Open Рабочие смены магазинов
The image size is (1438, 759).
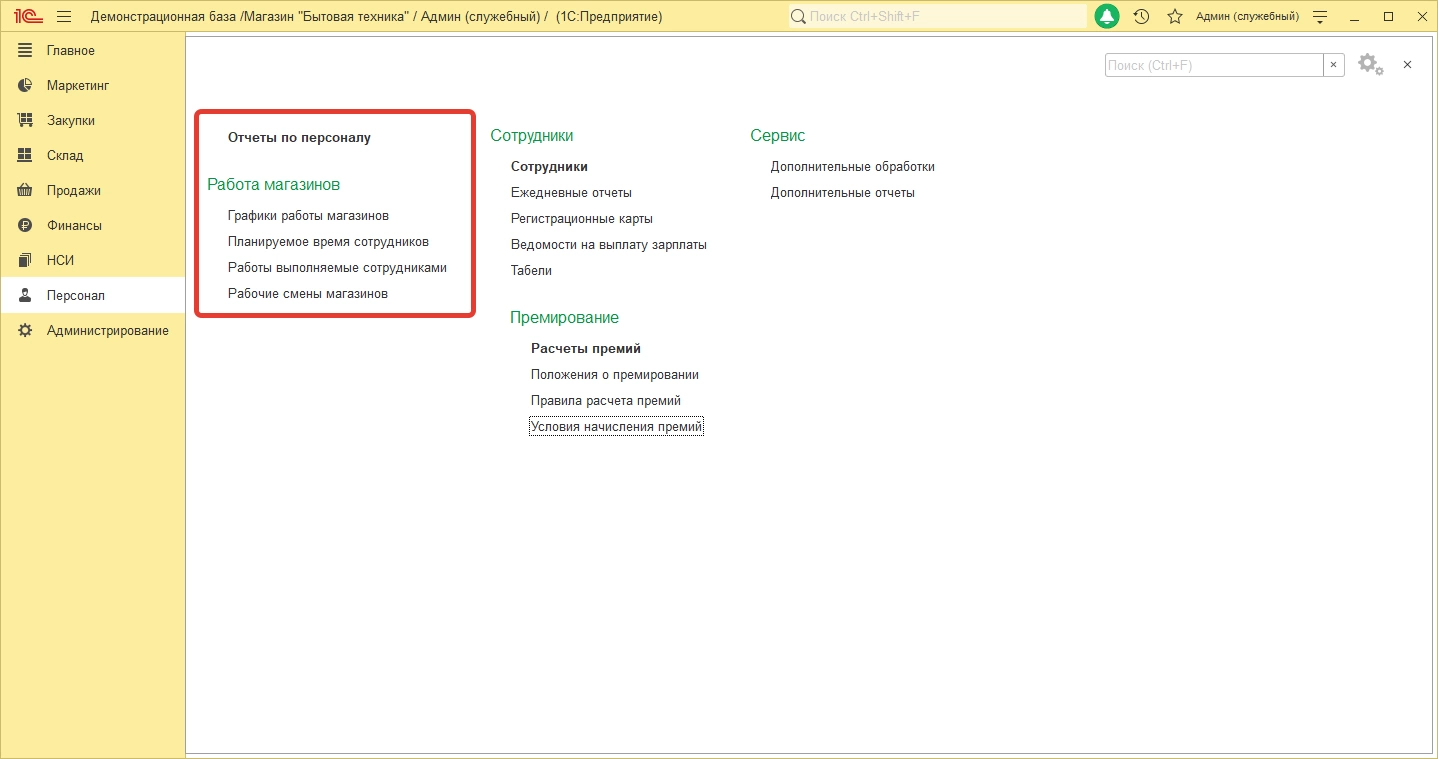tap(308, 294)
